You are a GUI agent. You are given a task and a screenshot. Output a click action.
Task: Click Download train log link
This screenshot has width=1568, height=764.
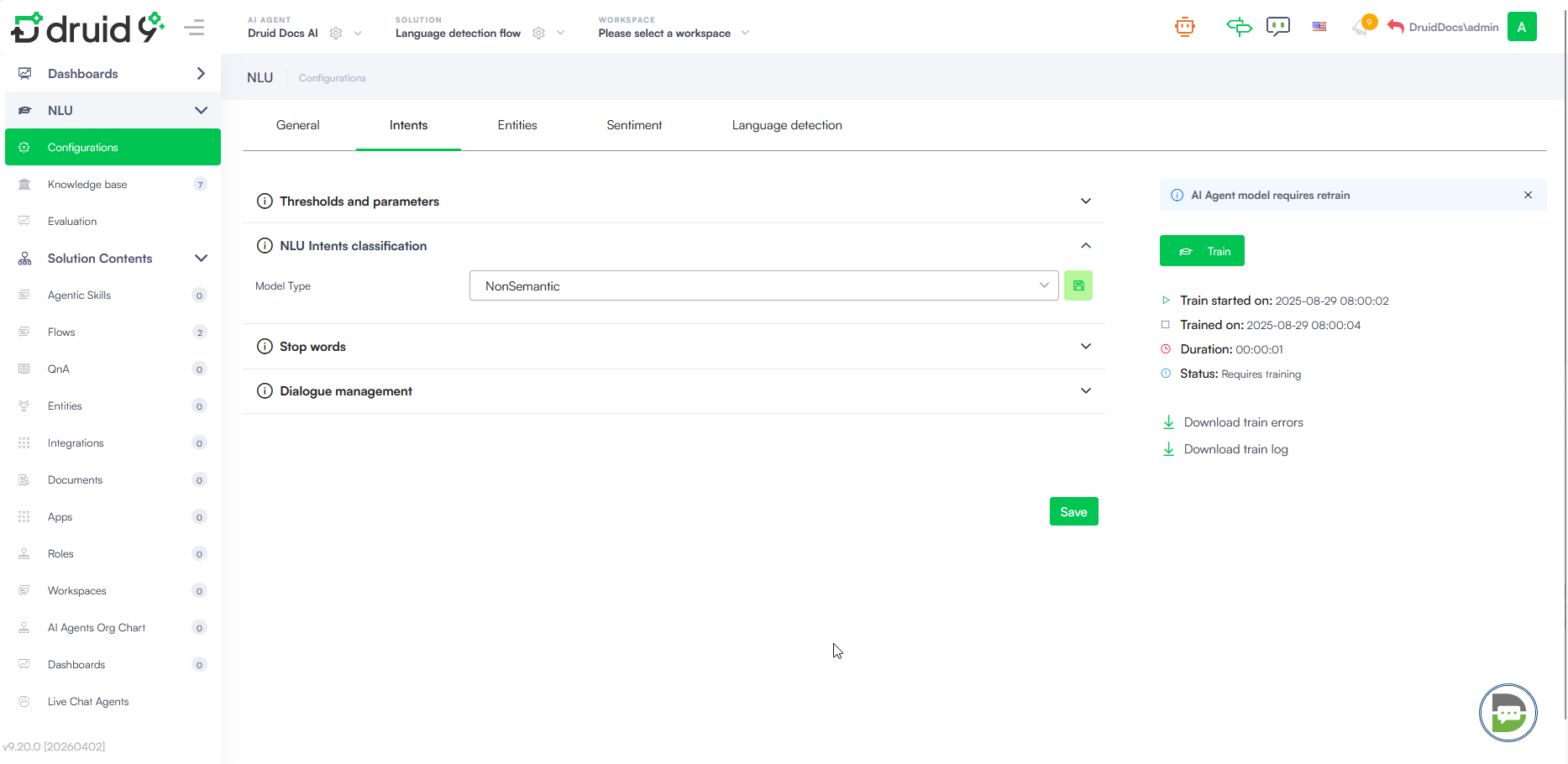click(x=1235, y=449)
